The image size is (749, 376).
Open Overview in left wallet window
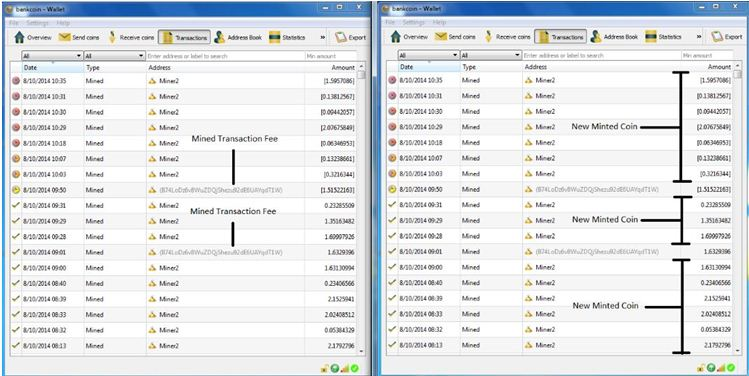32,37
